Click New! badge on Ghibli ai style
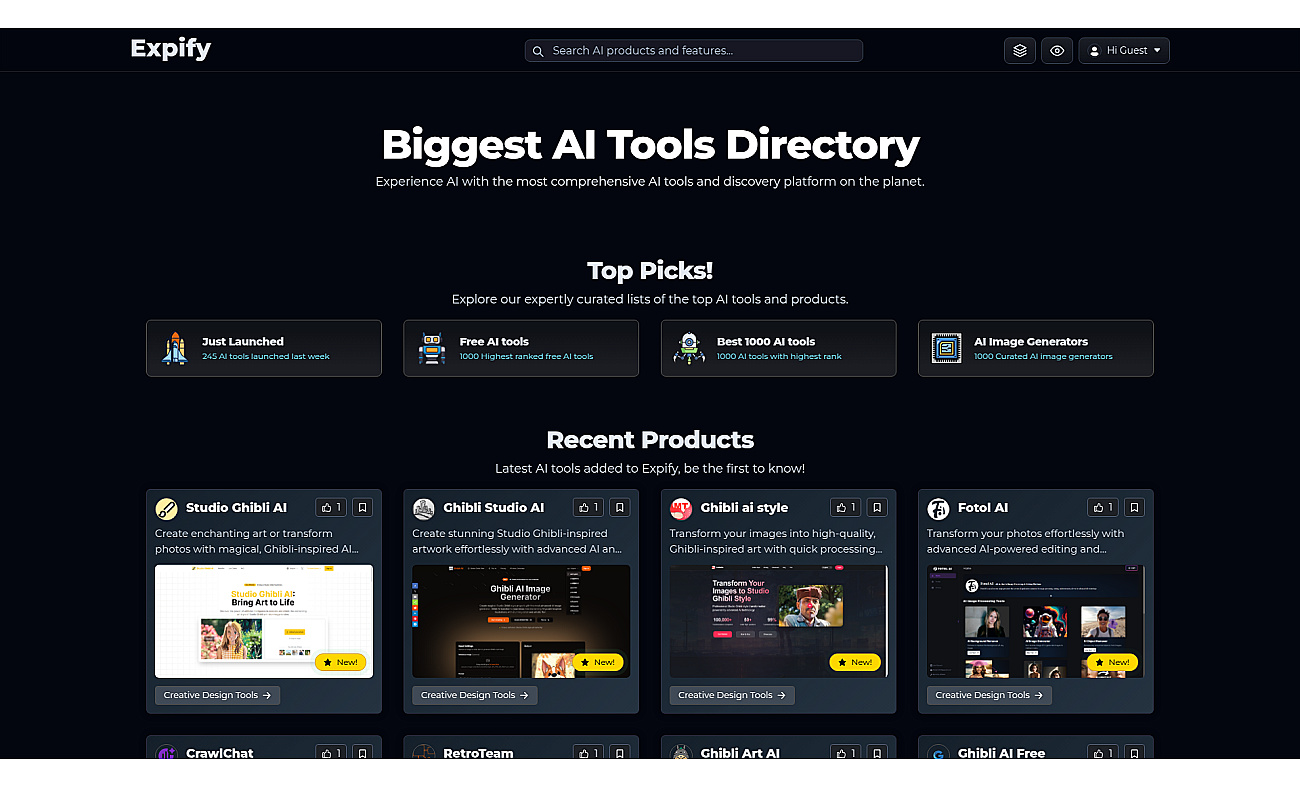1300x788 pixels. click(x=855, y=662)
